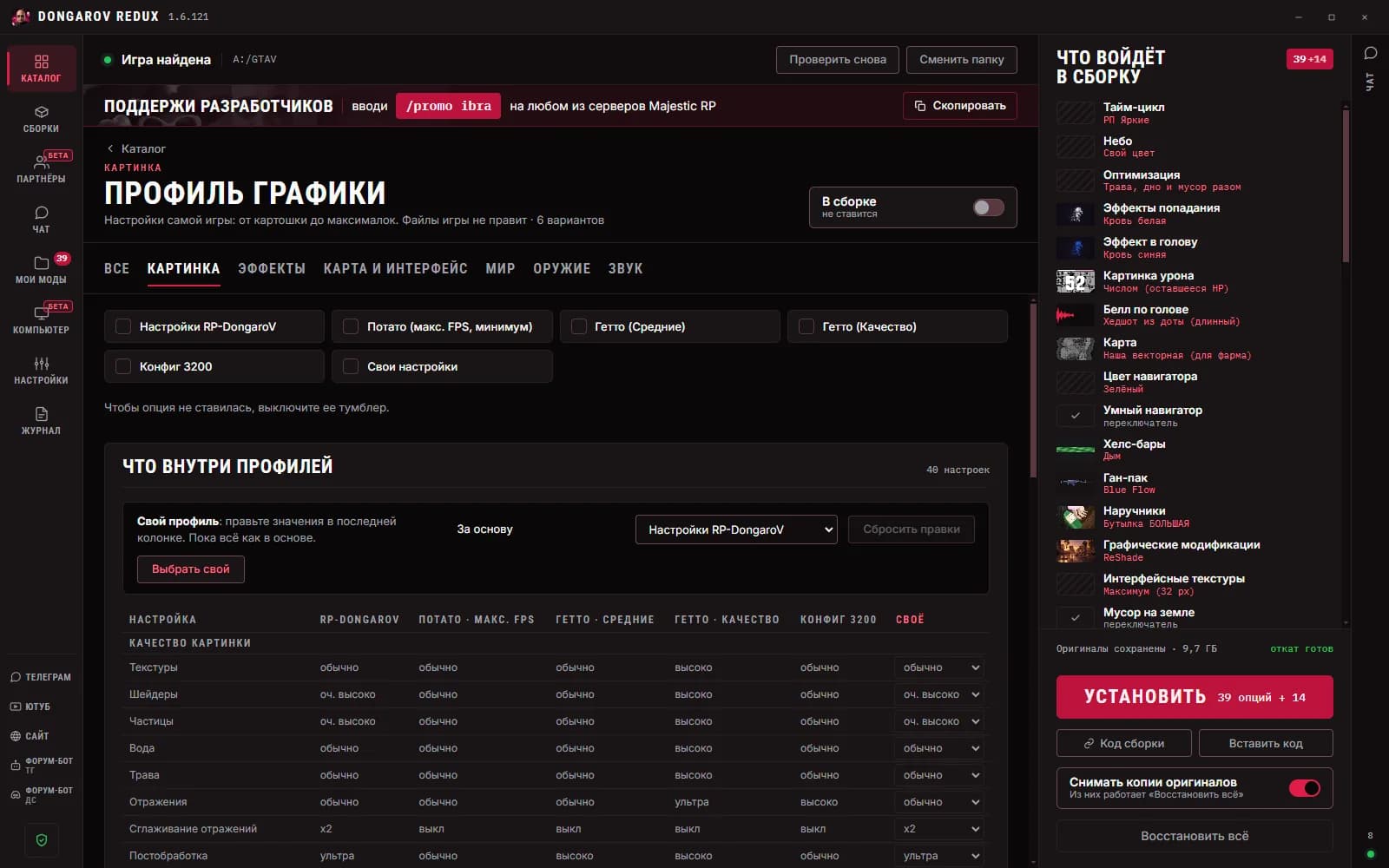The width and height of the screenshot is (1389, 868).
Task: Open the Ютуб link icon
Action: 16,707
